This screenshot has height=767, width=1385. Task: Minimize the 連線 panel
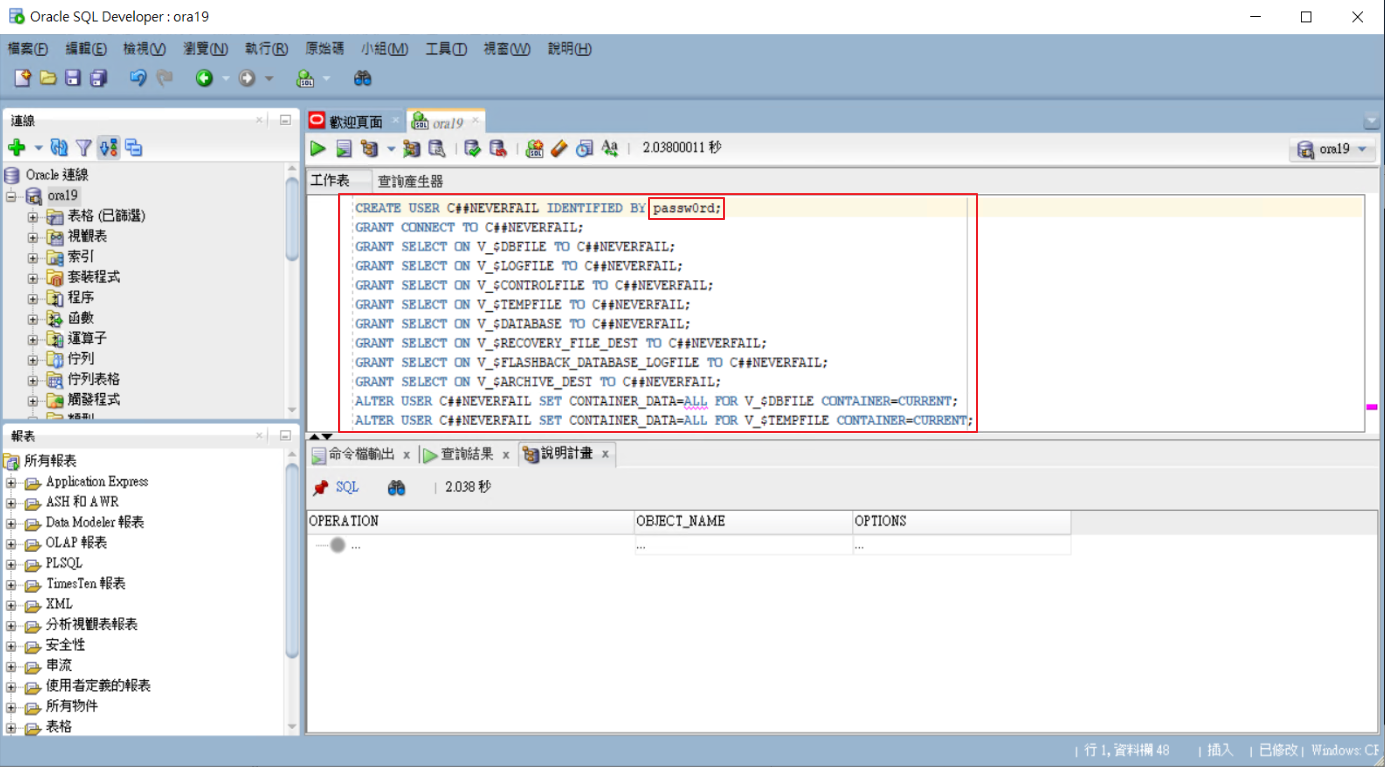285,120
